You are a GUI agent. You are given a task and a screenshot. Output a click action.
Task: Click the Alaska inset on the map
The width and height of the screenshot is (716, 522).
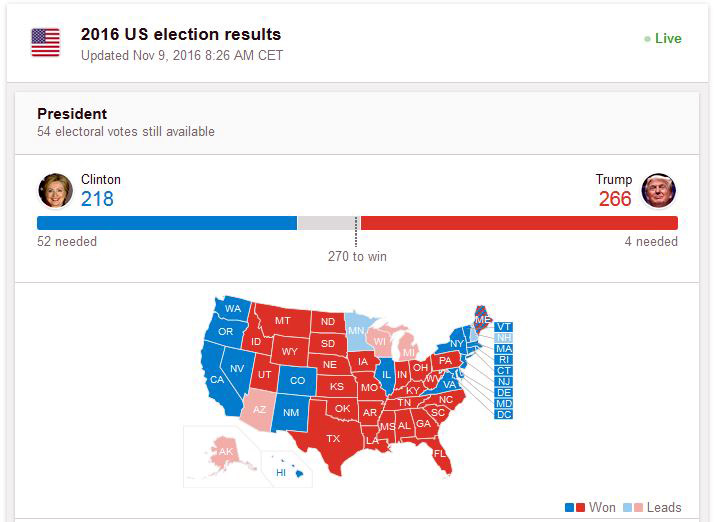pos(225,452)
